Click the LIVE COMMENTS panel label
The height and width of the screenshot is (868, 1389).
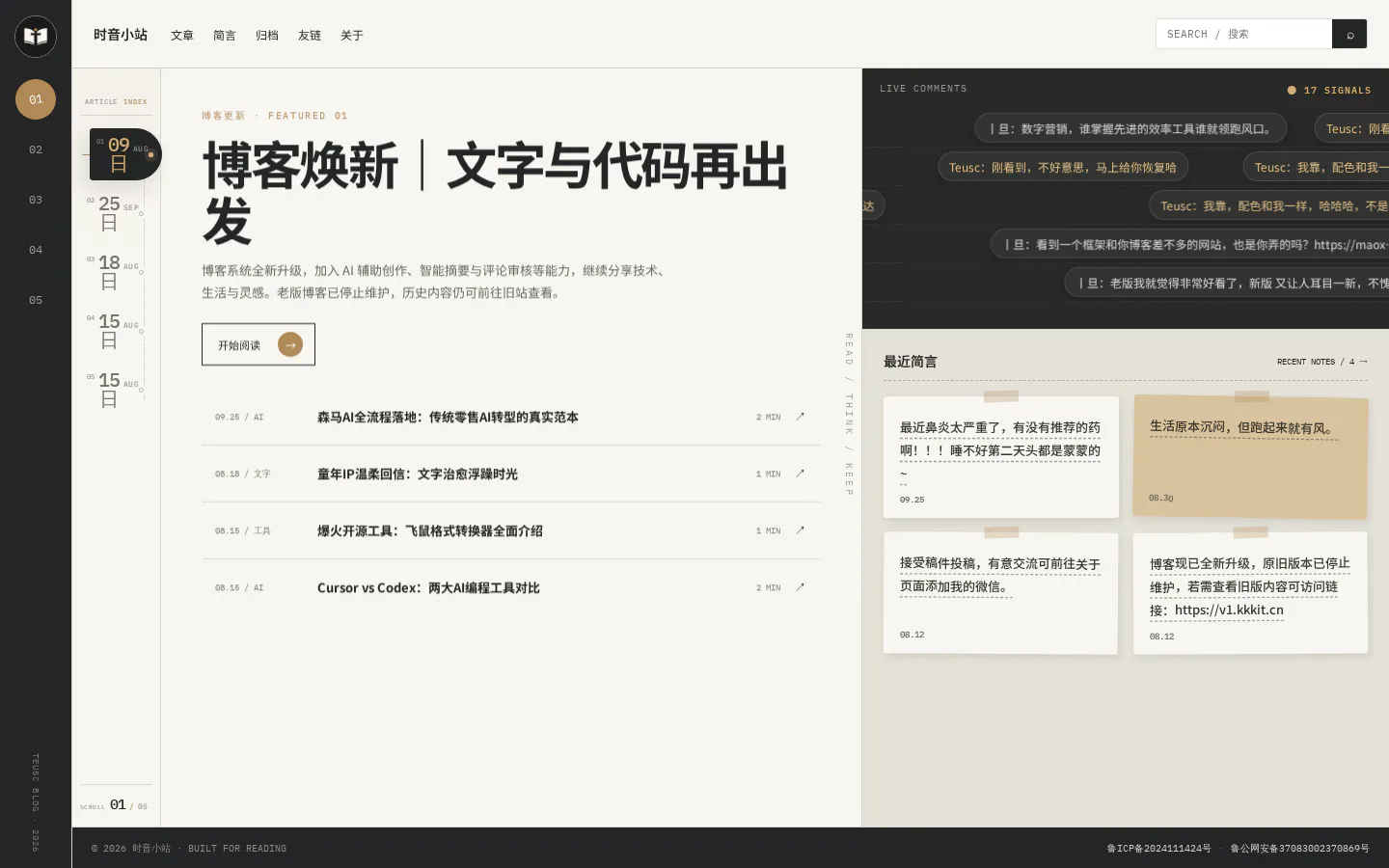click(x=923, y=89)
